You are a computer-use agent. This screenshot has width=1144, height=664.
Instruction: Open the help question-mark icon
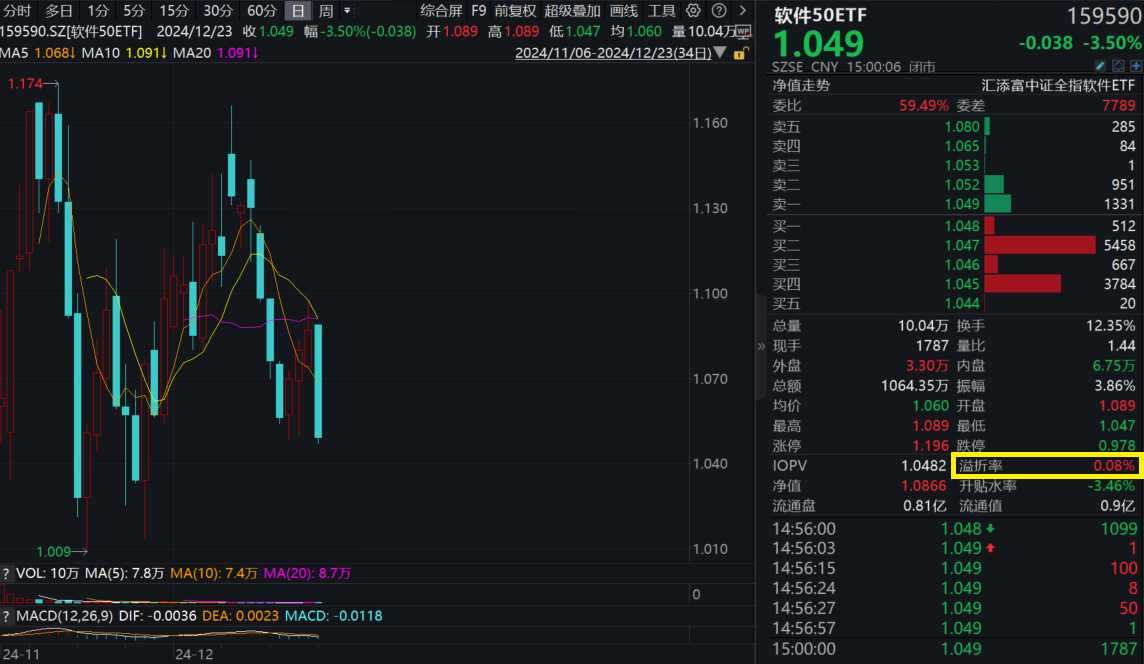[719, 11]
